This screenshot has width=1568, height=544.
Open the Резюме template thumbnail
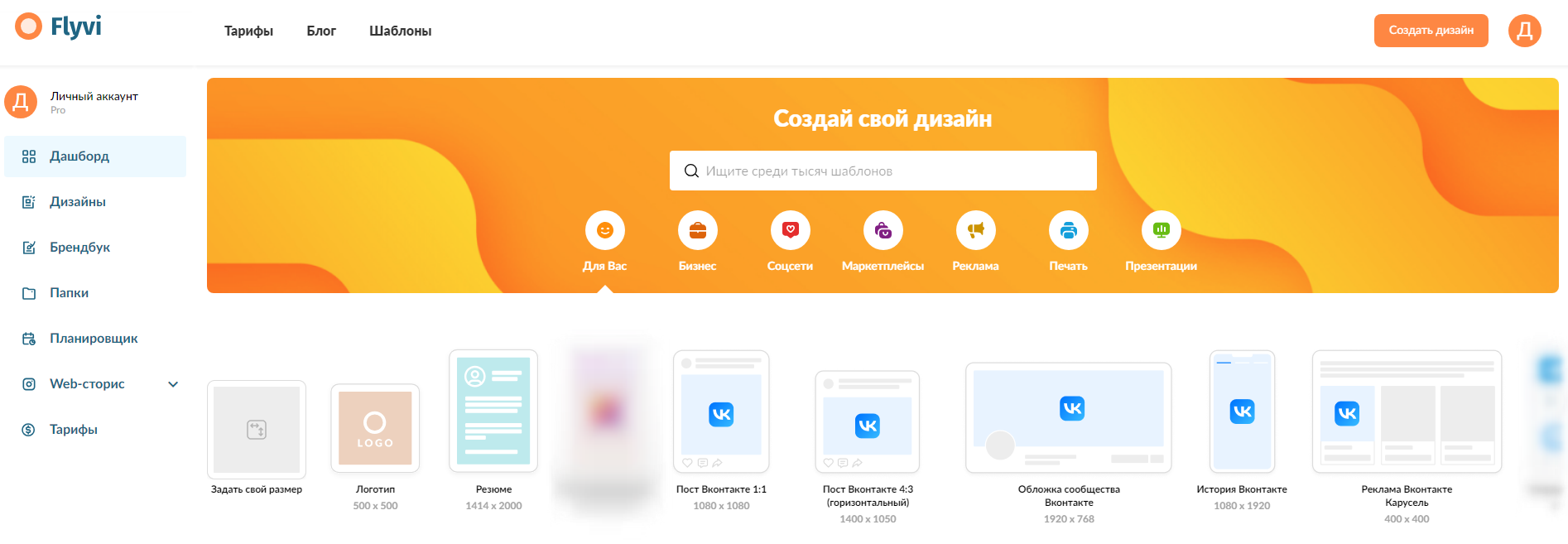click(493, 411)
